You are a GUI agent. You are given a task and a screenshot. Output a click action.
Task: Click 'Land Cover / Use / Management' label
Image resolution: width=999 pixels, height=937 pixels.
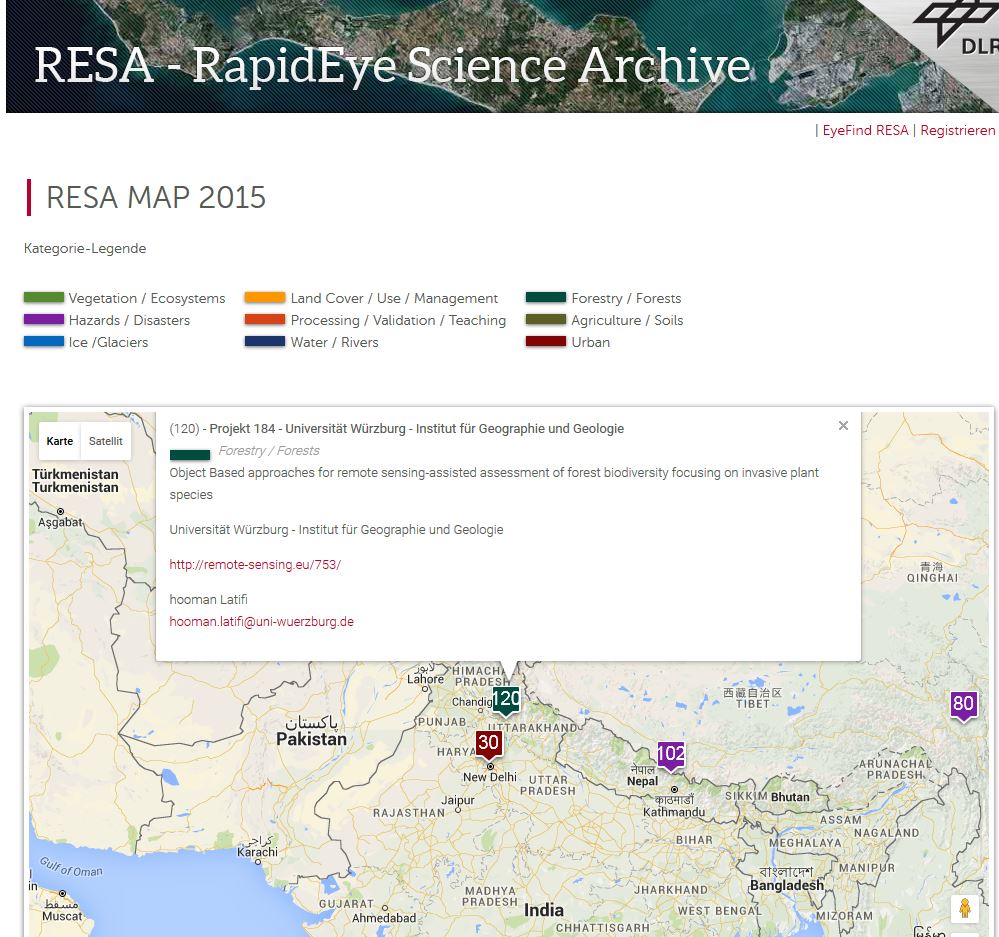pyautogui.click(x=394, y=298)
